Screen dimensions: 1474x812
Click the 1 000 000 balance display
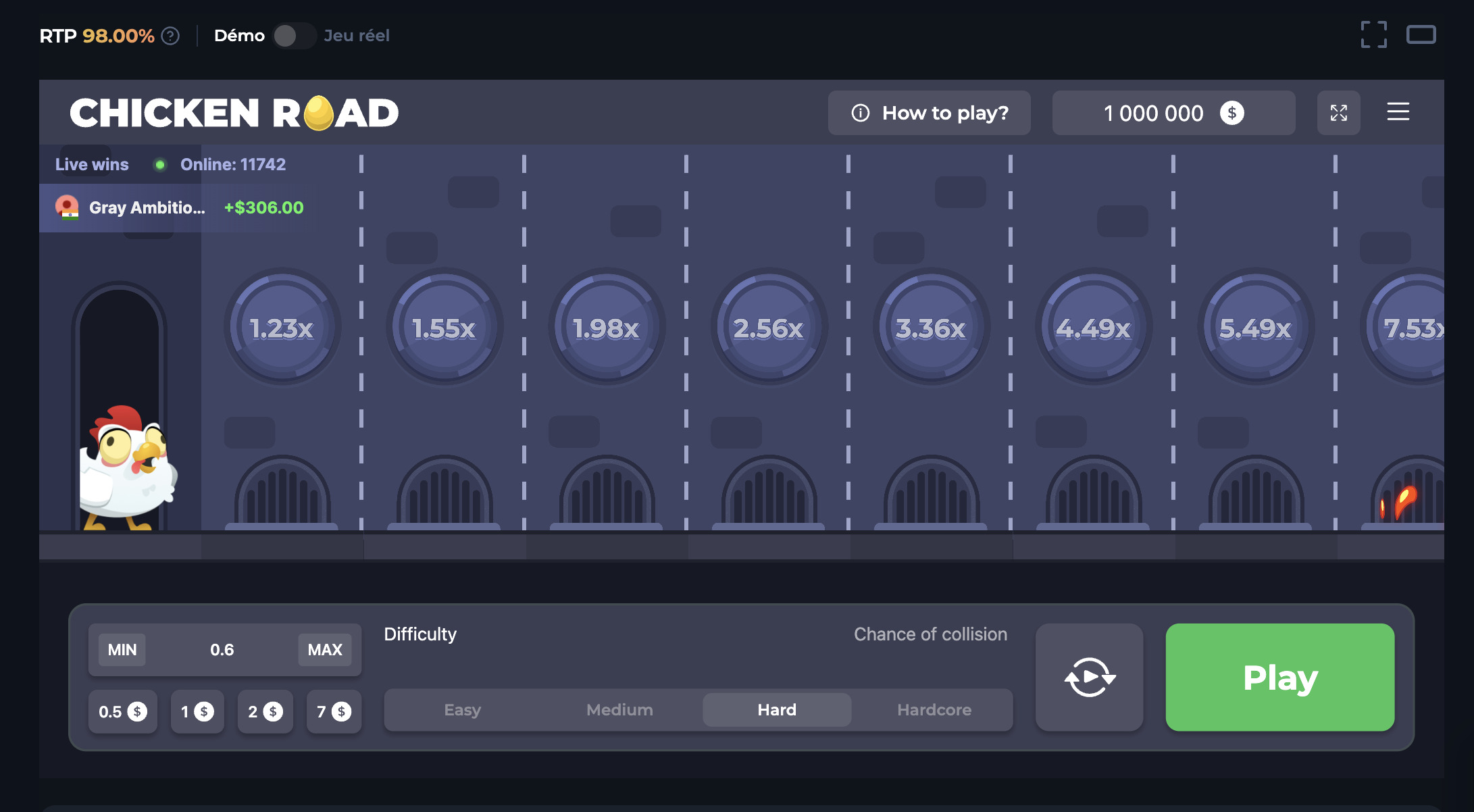(1173, 113)
